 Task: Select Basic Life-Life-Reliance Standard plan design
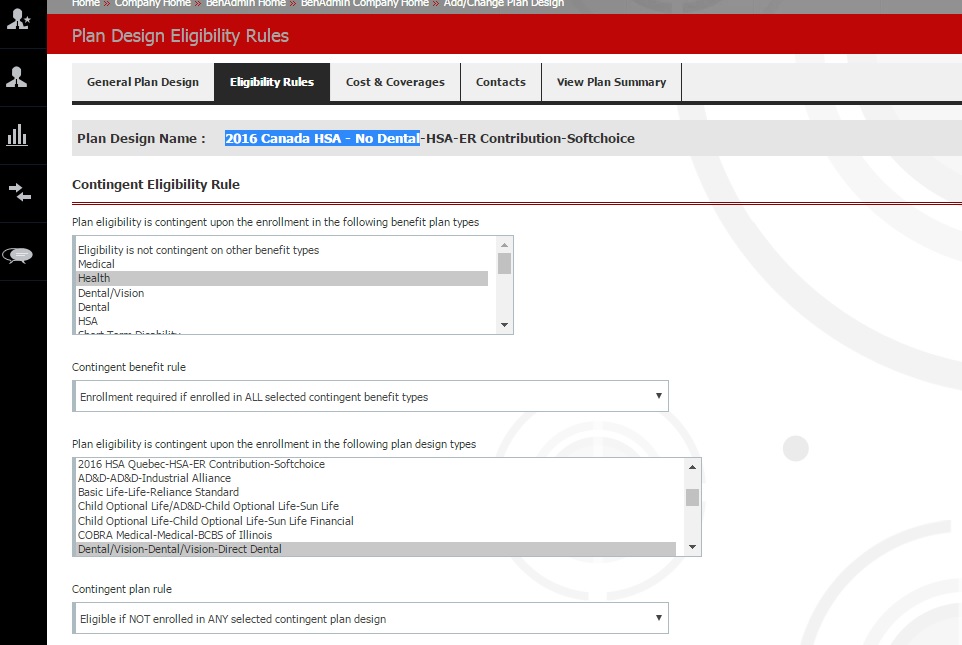[x=376, y=492]
